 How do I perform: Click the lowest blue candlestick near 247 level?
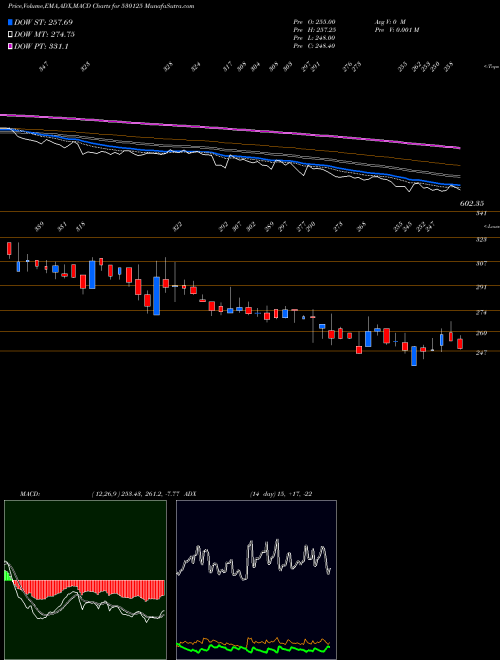tap(414, 356)
